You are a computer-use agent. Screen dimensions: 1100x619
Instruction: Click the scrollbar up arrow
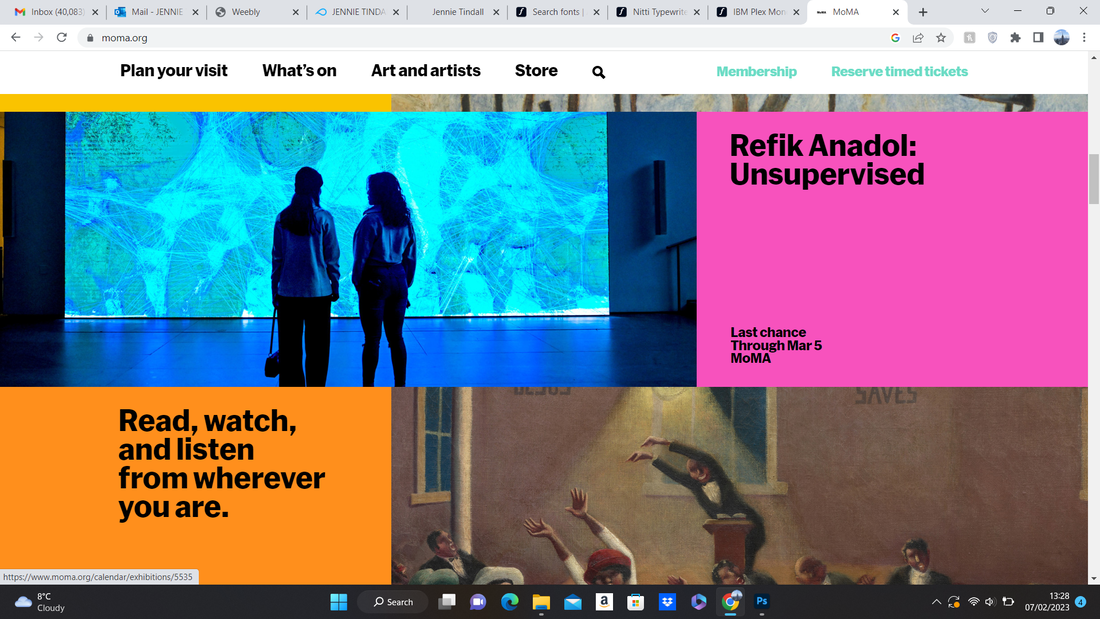[x=1094, y=58]
